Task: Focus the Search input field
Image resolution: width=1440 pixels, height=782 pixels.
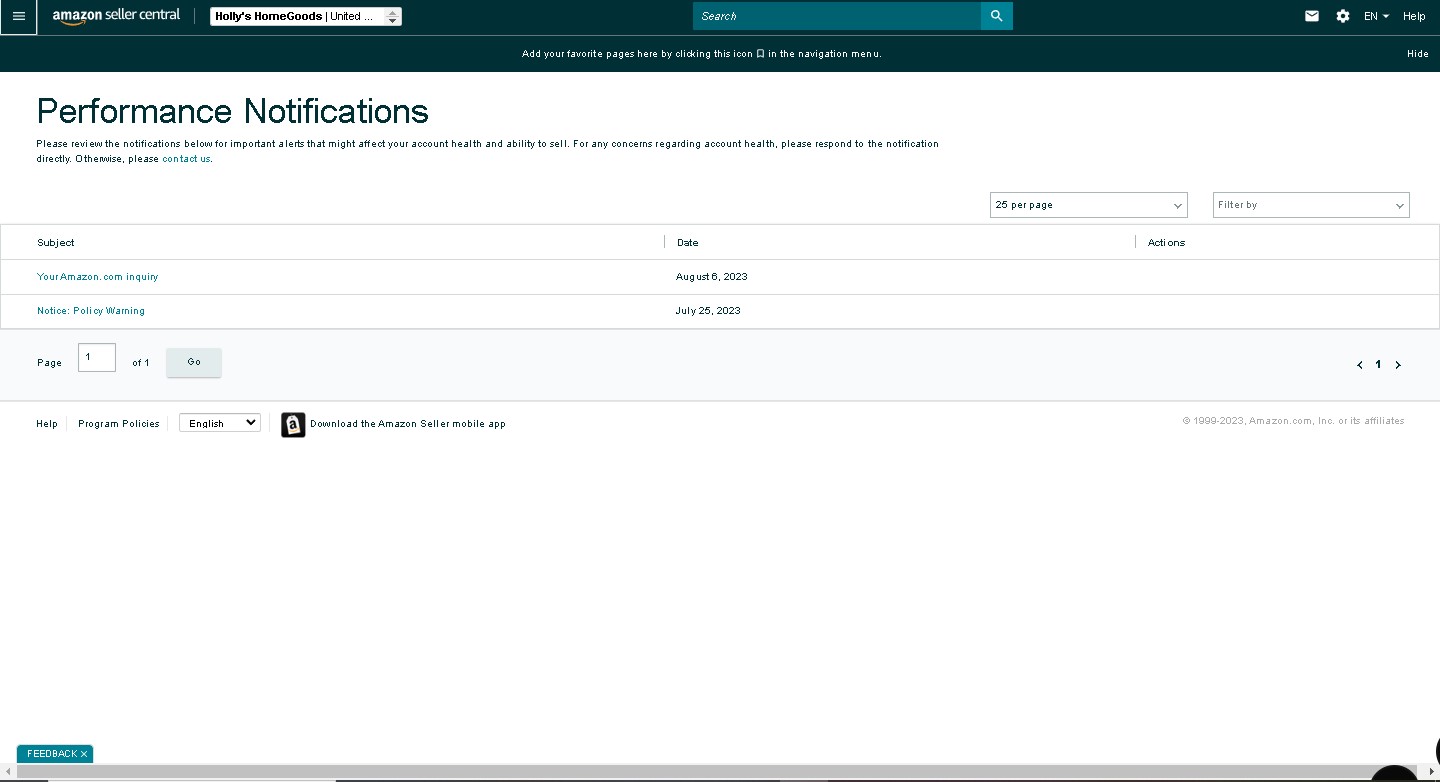Action: pos(837,16)
